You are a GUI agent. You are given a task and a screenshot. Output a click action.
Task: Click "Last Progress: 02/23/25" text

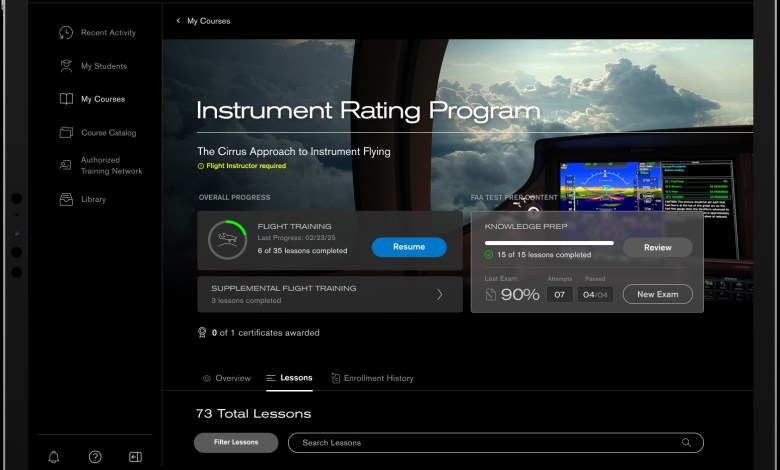click(x=296, y=238)
